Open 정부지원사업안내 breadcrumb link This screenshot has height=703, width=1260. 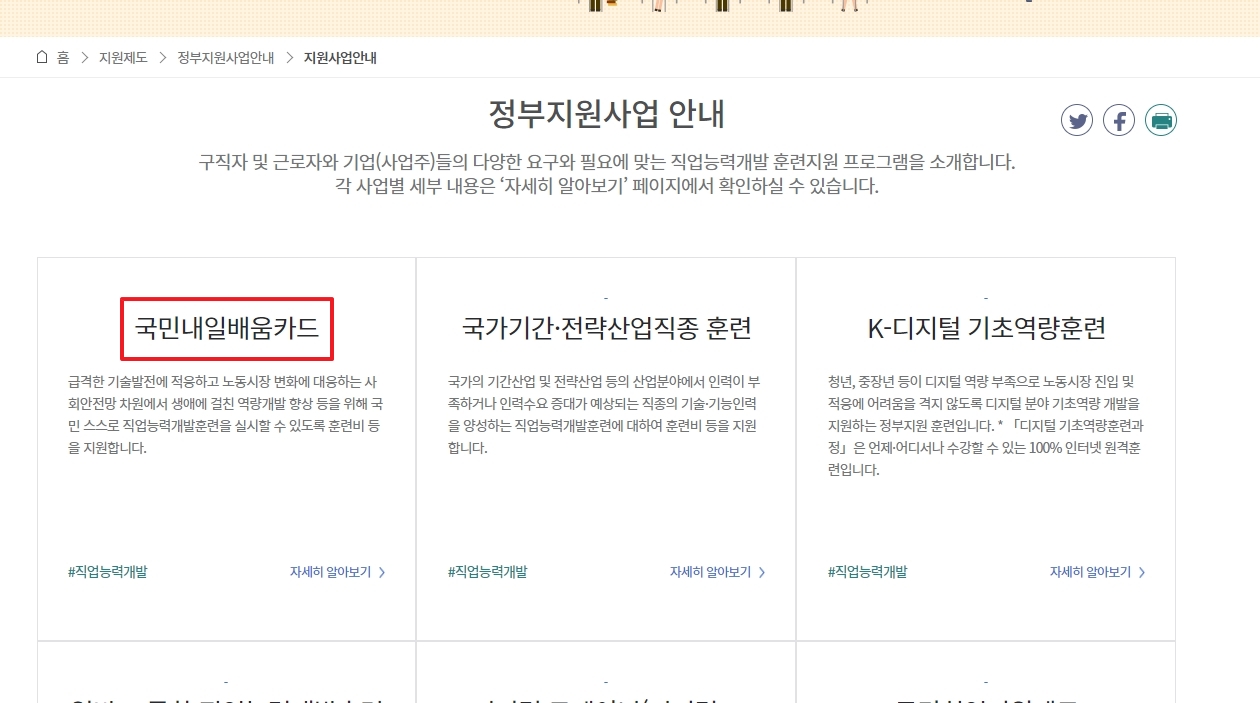226,58
